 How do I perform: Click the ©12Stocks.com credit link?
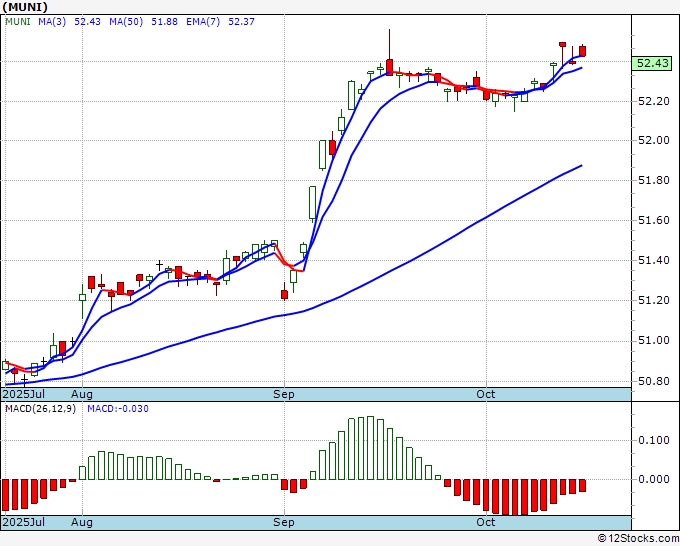(x=638, y=539)
